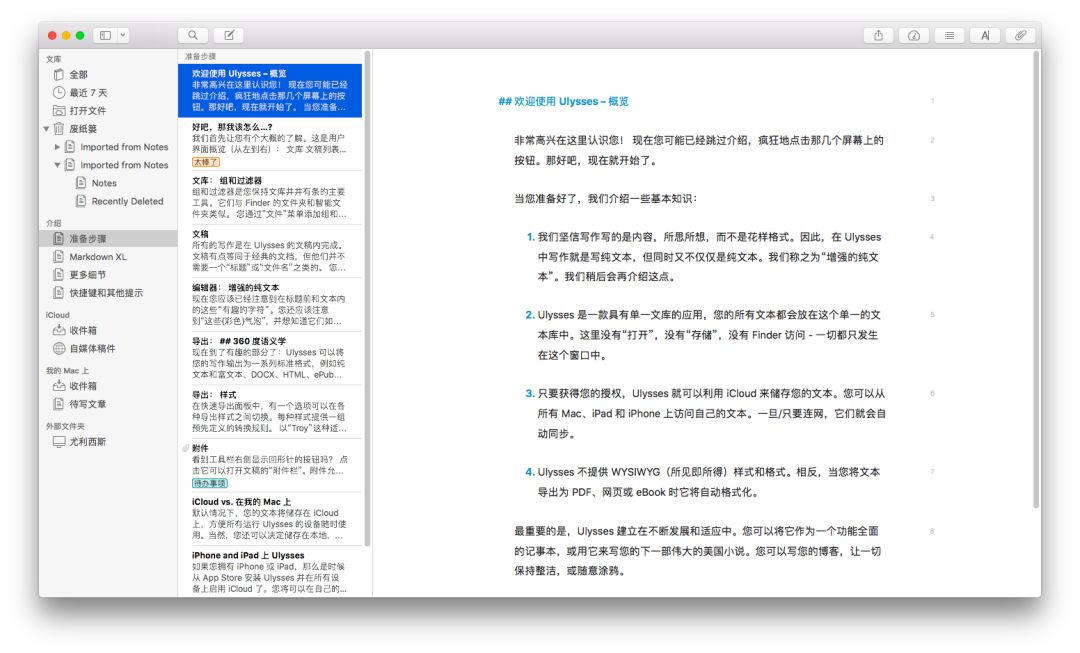The width and height of the screenshot is (1080, 653).
Task: Open the navigation outline icon
Action: (948, 34)
